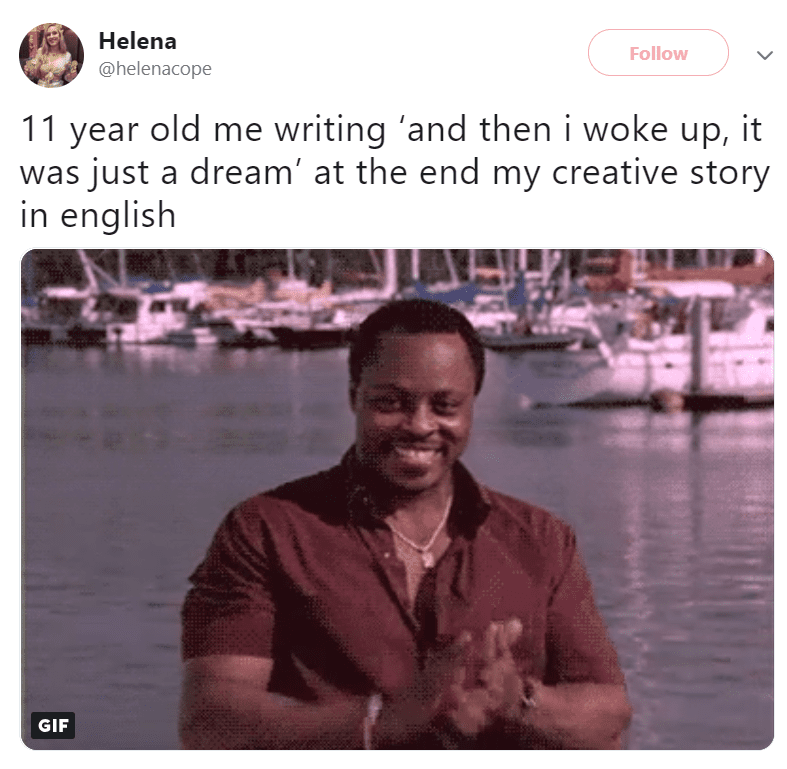The width and height of the screenshot is (787, 769).
Task: Open Helena's profile picture avatar
Action: tap(51, 55)
